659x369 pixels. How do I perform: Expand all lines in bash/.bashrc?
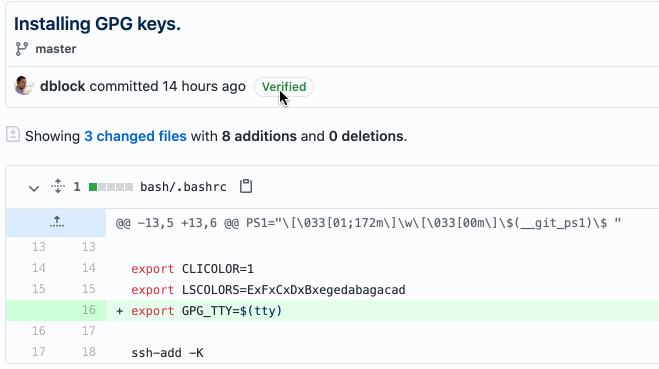pos(58,186)
